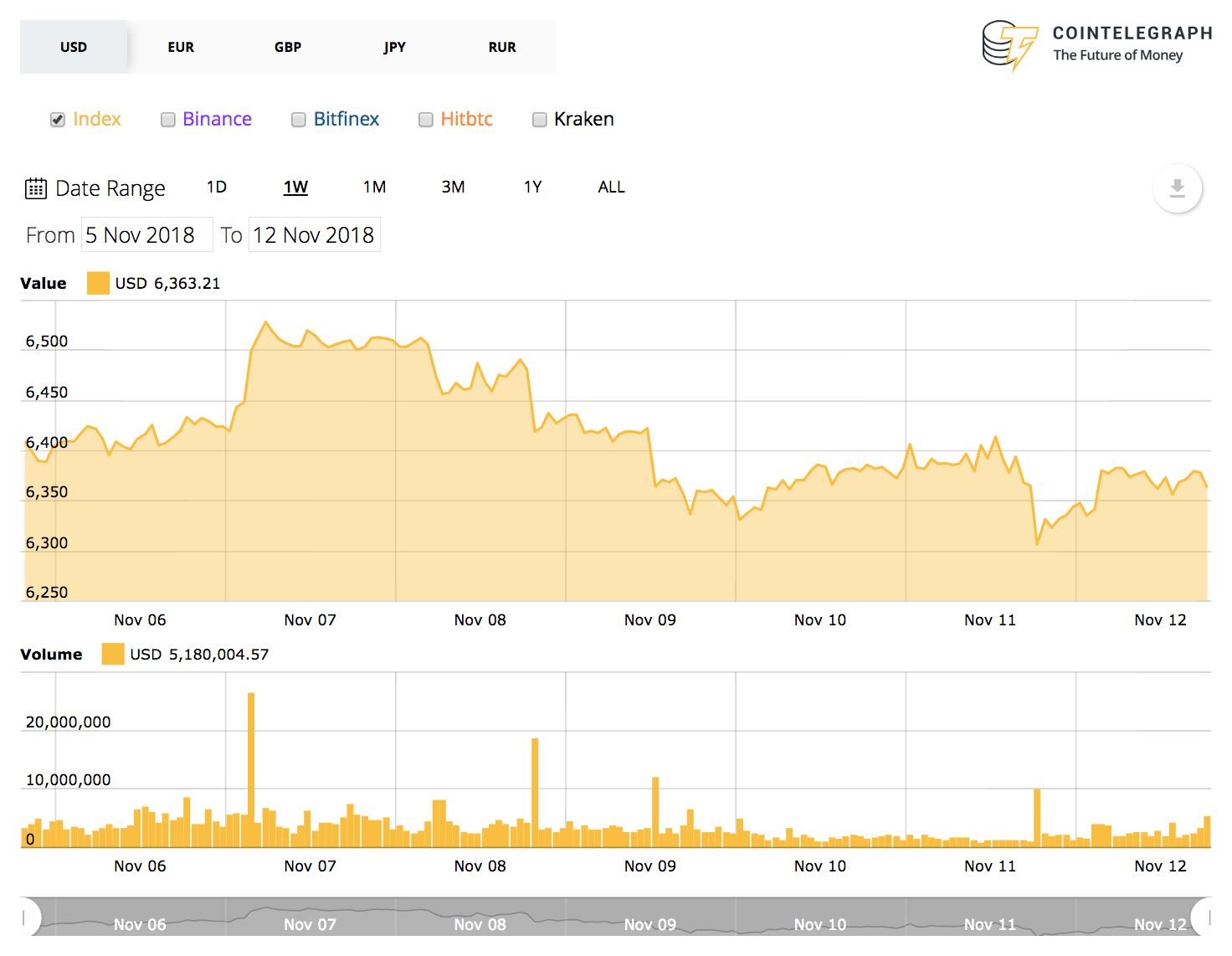Switch to the EUR currency tab

click(x=181, y=47)
